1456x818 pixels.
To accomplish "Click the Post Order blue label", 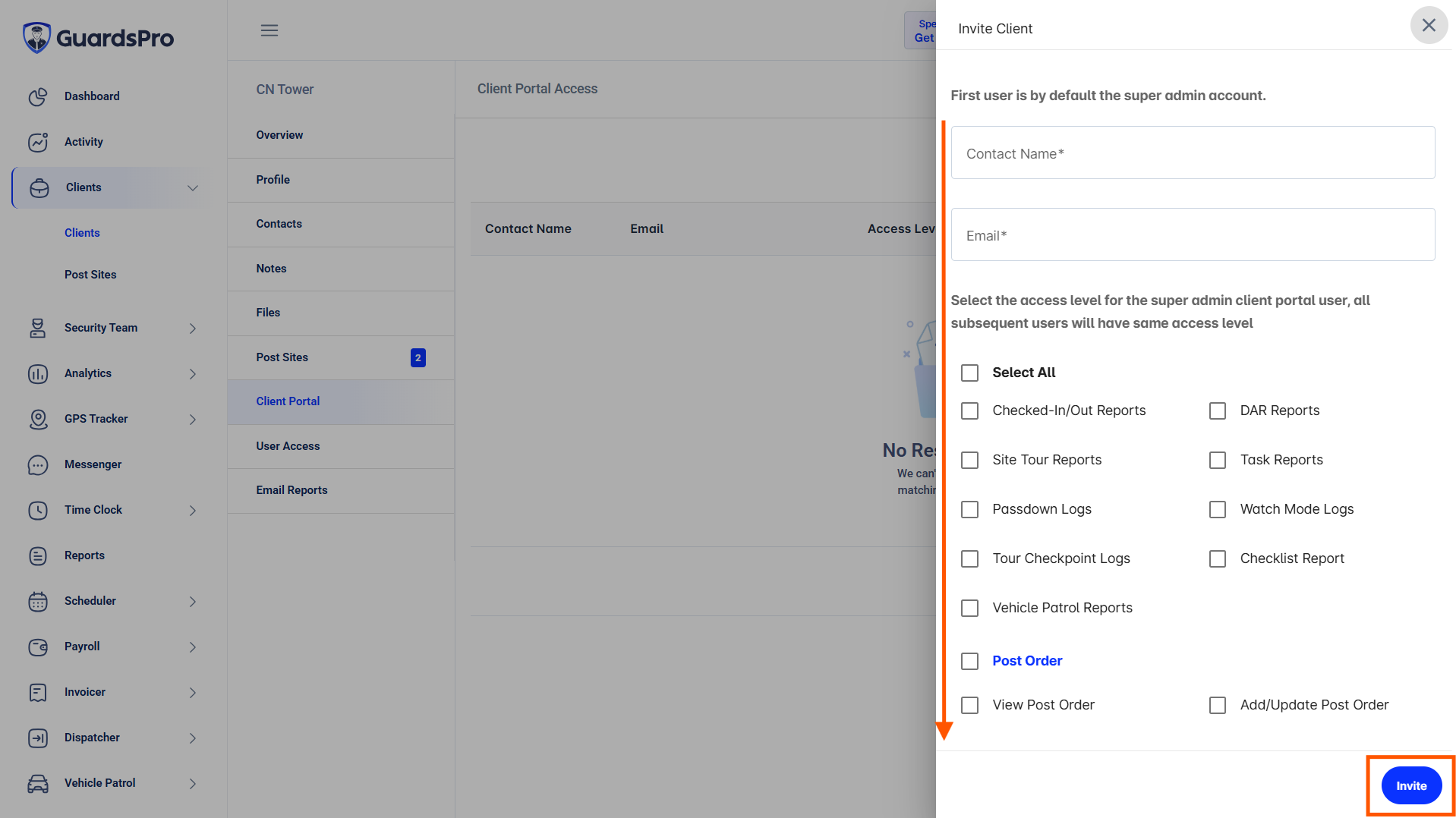I will point(1027,661).
